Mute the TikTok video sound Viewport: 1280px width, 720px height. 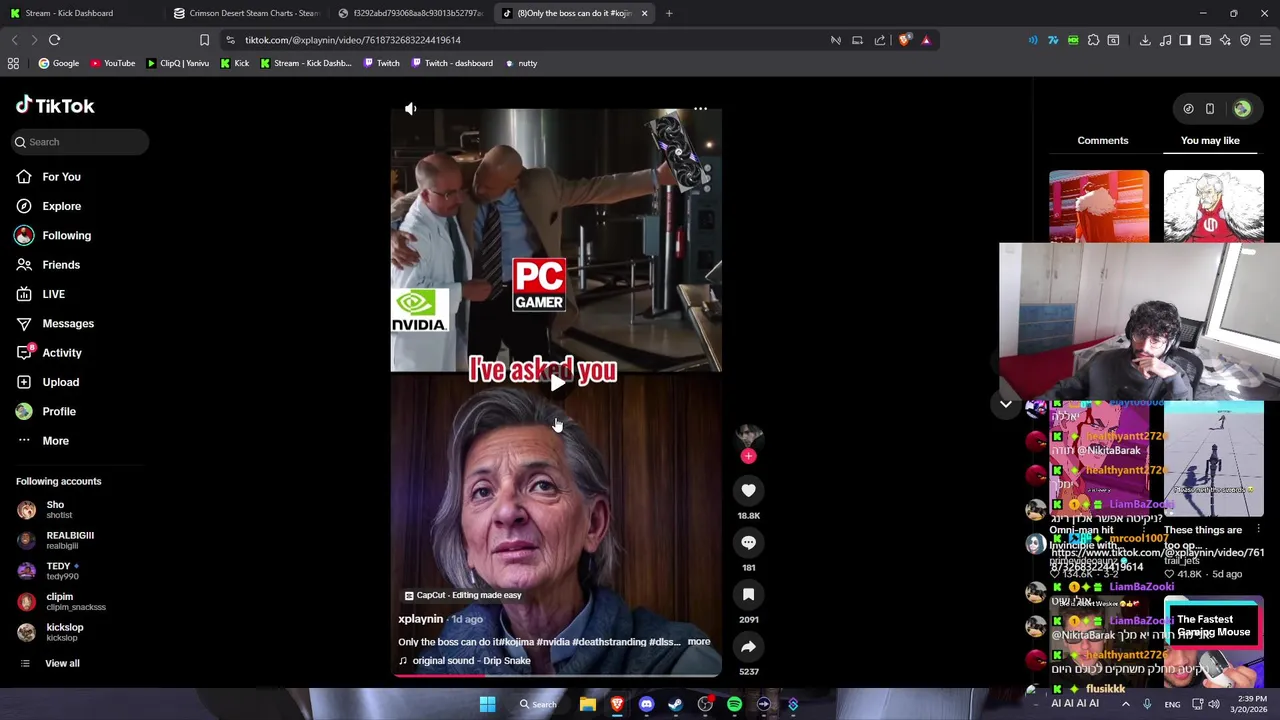pyautogui.click(x=410, y=108)
